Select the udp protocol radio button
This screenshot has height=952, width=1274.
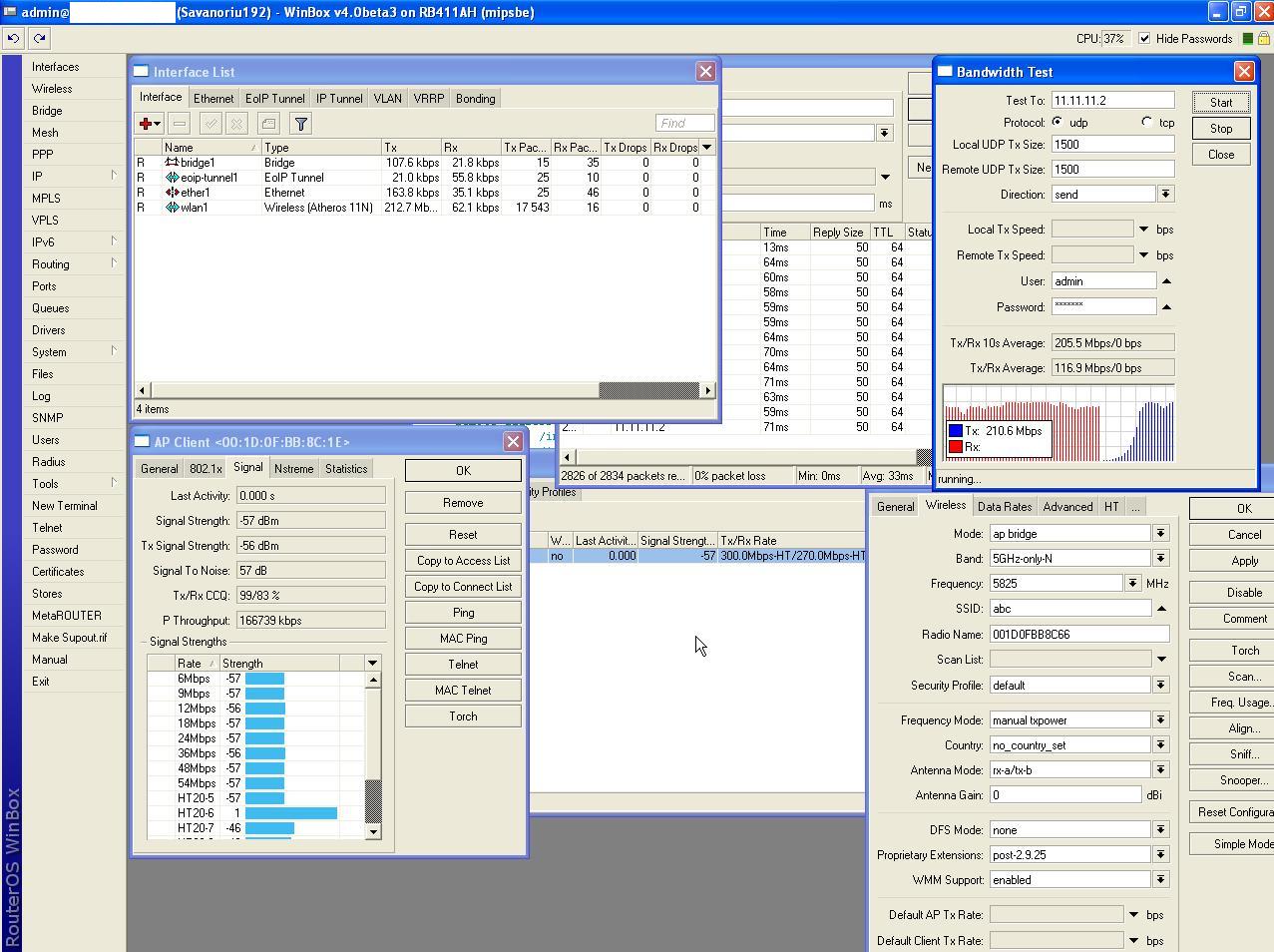pyautogui.click(x=1060, y=122)
